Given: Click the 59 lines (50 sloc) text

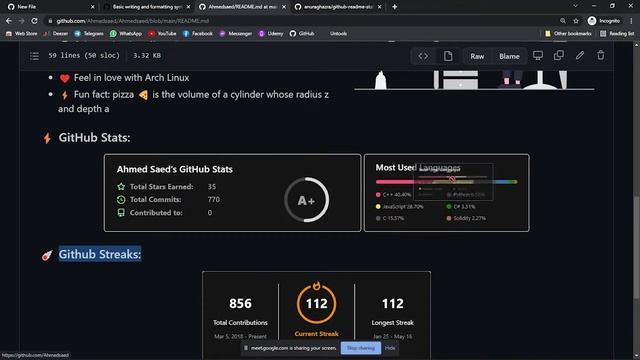Looking at the screenshot, I should coord(84,56).
